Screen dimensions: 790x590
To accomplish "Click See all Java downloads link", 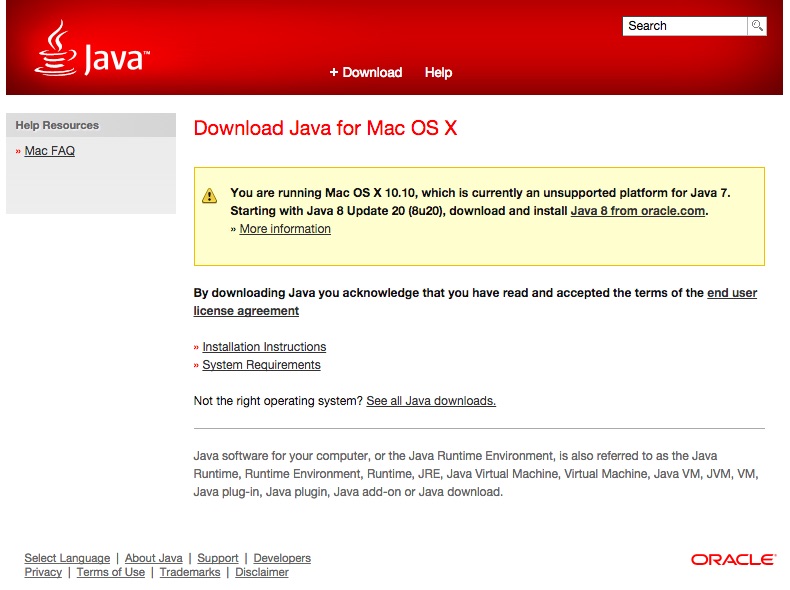I will tap(431, 401).
